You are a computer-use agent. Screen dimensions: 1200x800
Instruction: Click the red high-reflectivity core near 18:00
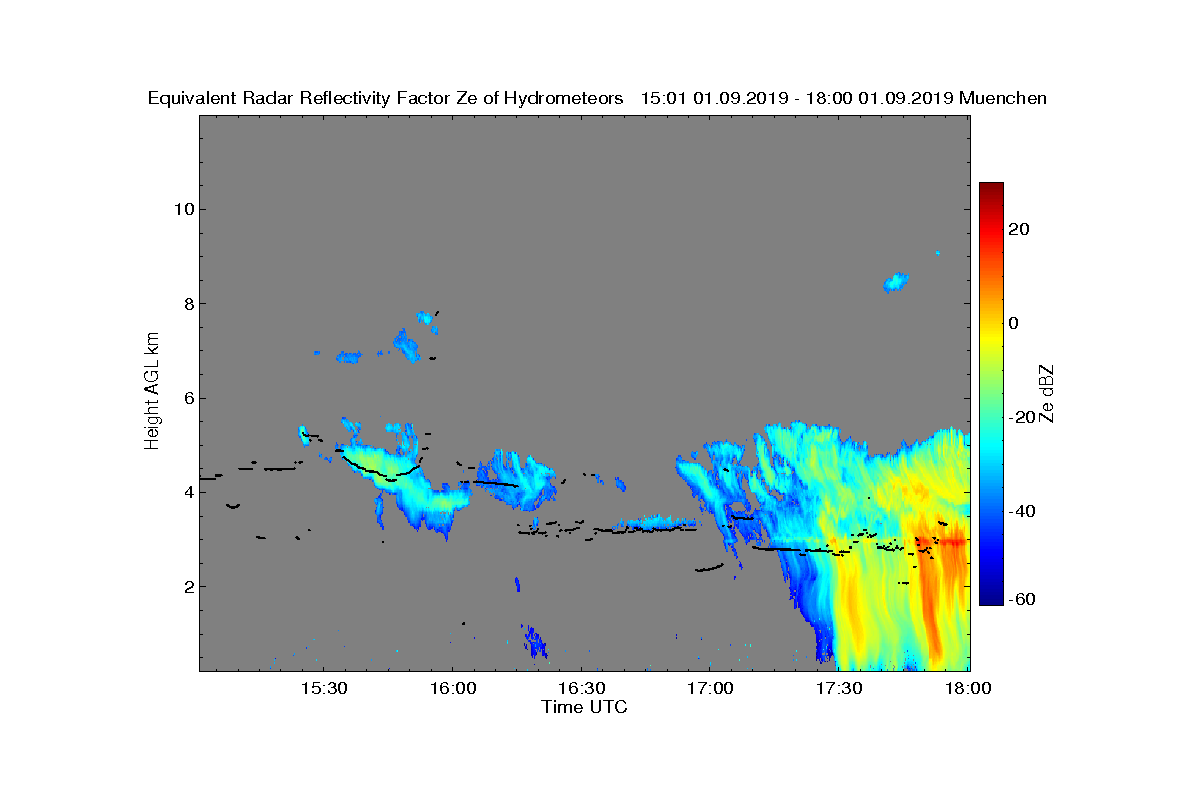952,542
